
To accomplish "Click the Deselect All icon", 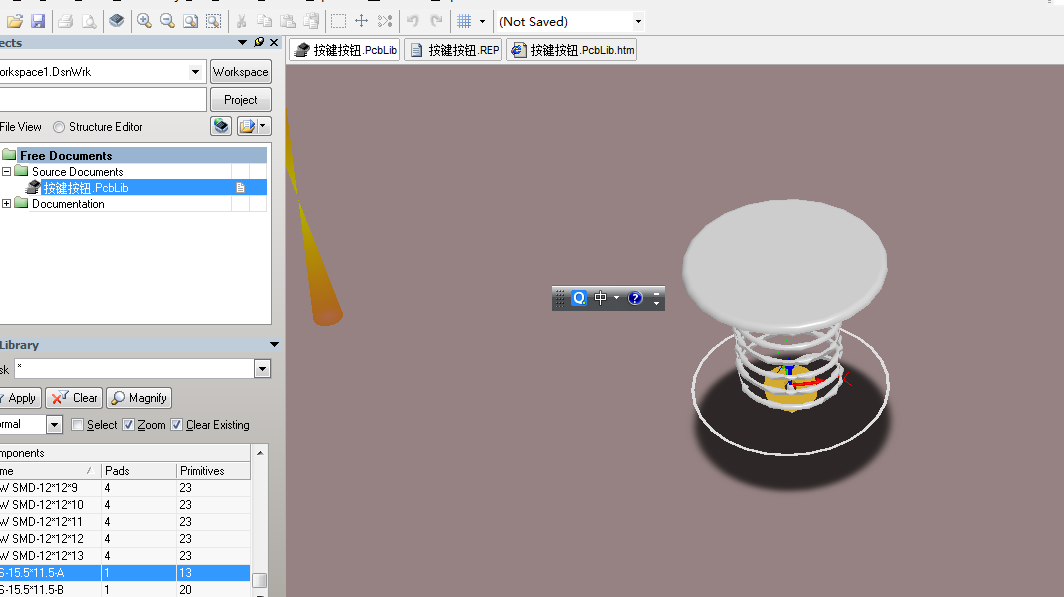I will 385,21.
